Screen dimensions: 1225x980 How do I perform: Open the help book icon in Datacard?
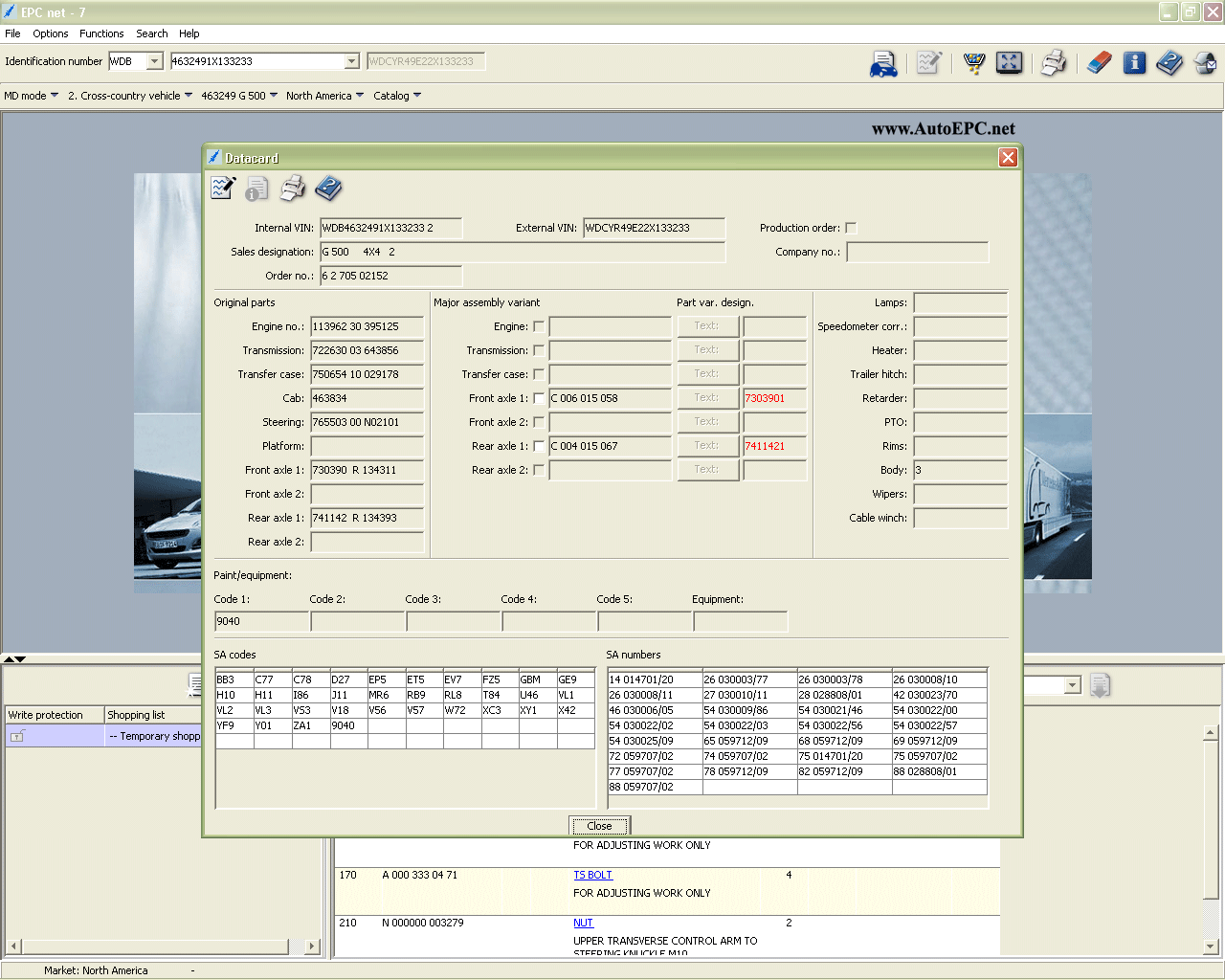[328, 189]
